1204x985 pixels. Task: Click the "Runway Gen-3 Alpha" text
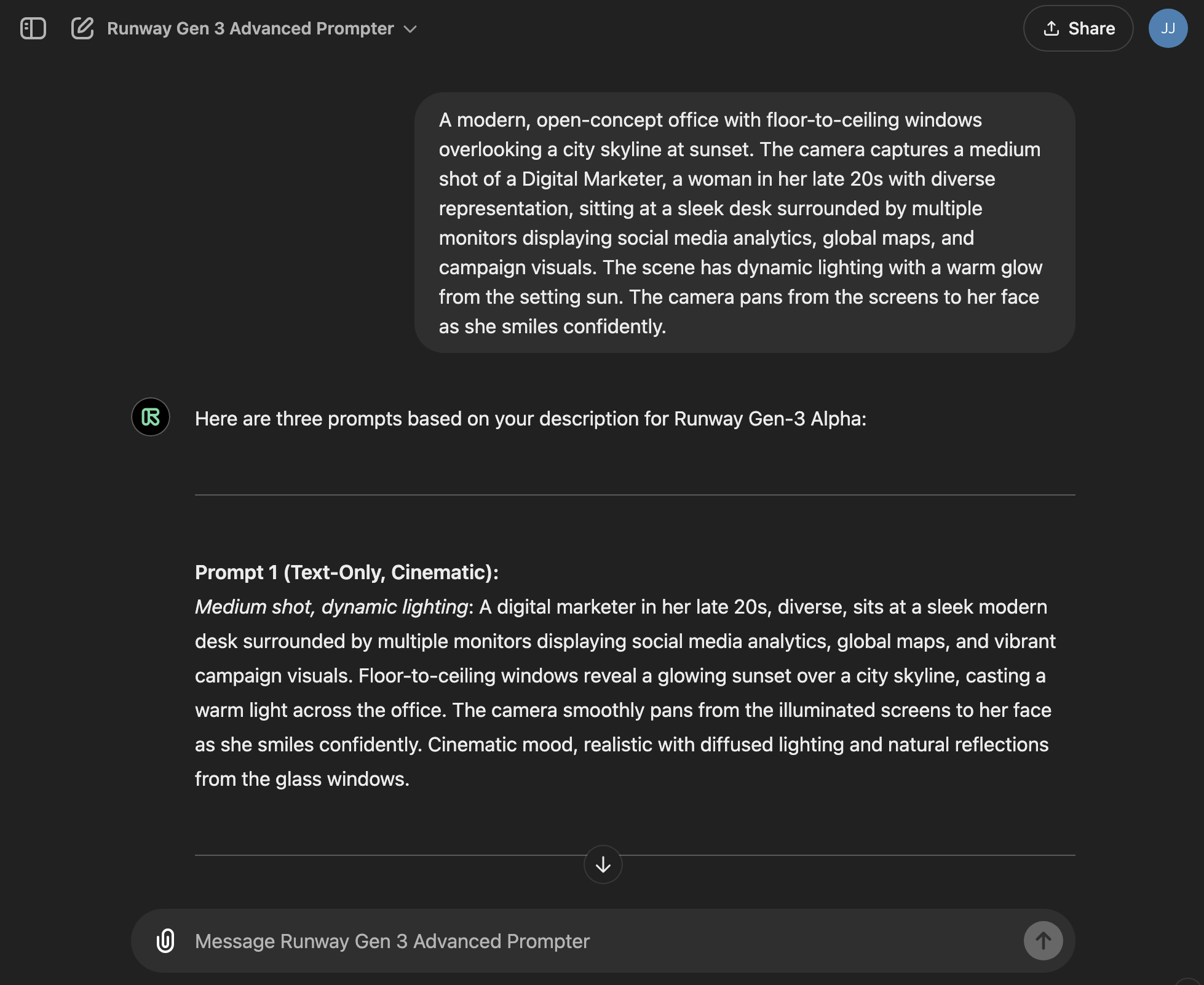click(x=769, y=419)
